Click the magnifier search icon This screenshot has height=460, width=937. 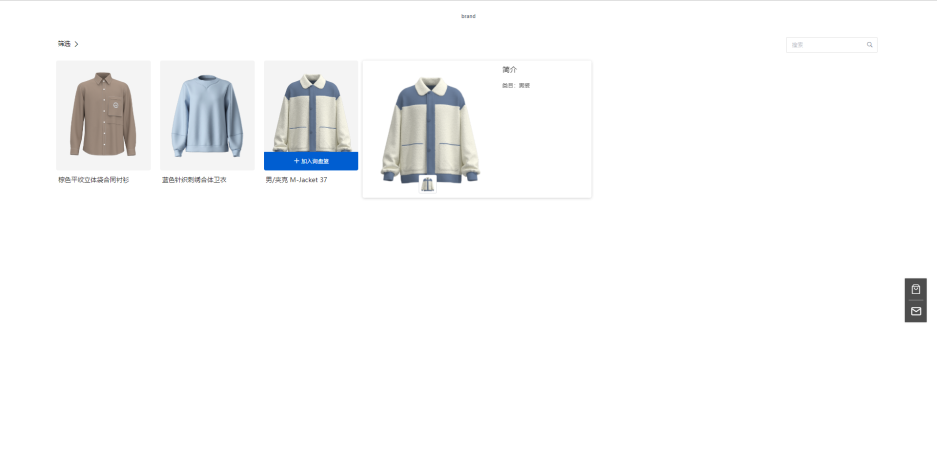[869, 45]
